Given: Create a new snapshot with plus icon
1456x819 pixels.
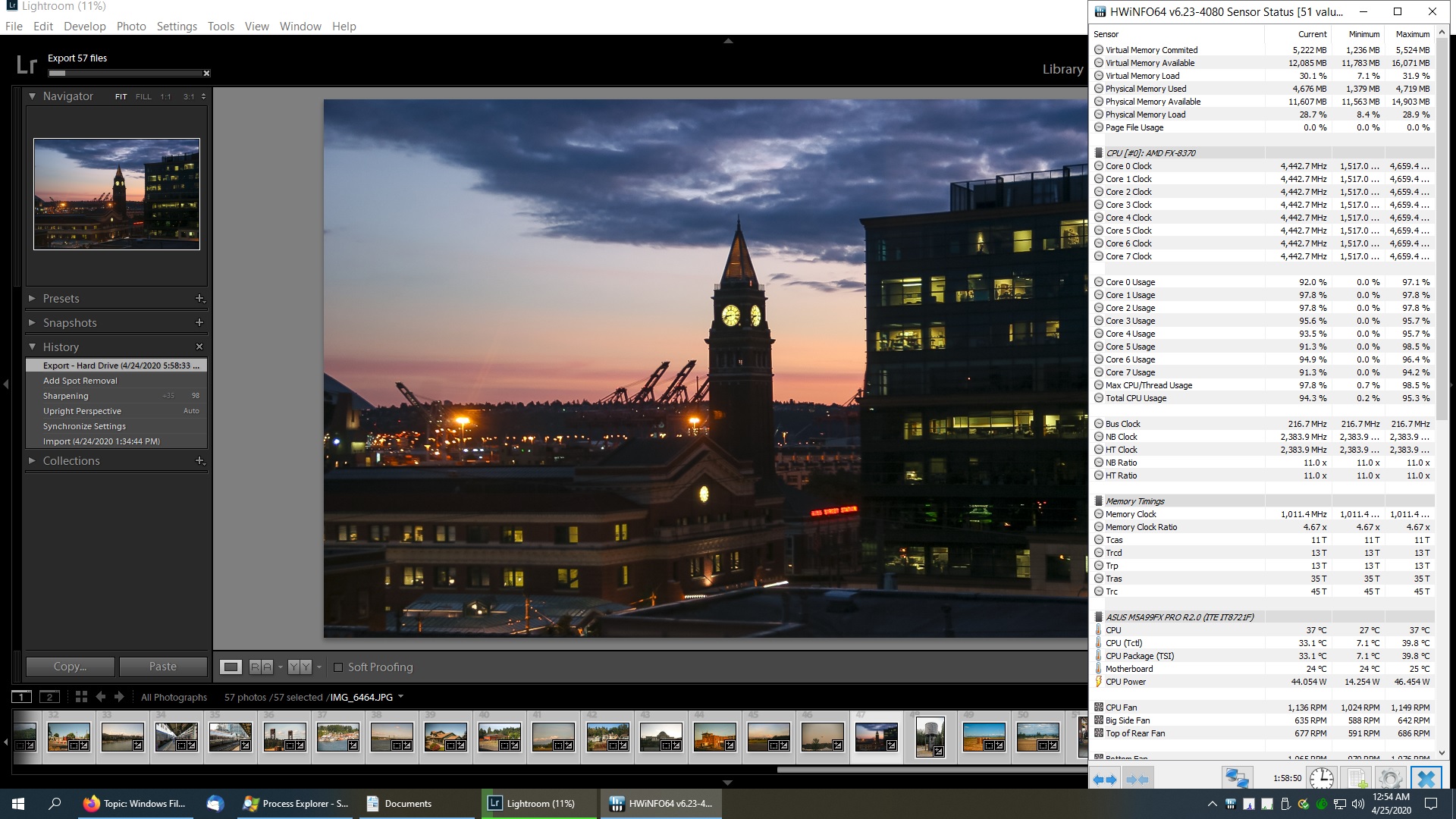Looking at the screenshot, I should [199, 322].
